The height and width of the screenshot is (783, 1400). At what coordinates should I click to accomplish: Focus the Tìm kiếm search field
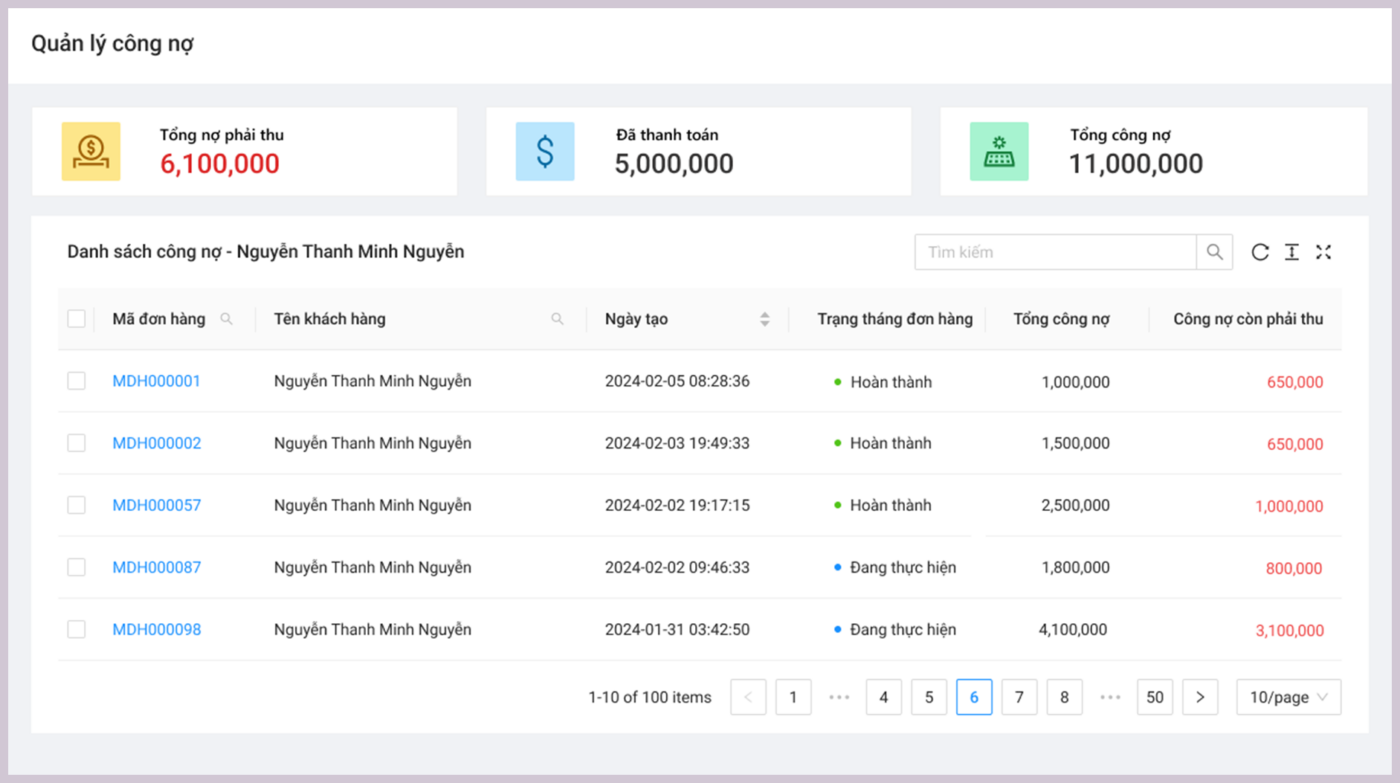[1055, 252]
